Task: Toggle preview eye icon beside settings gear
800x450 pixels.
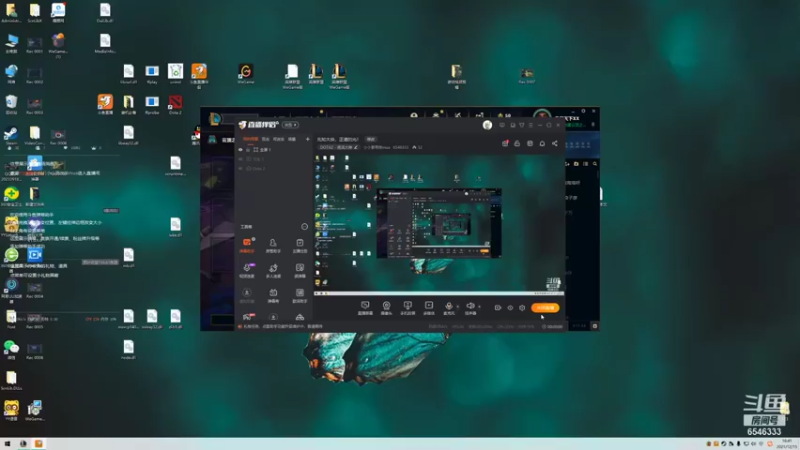Action: 510,308
